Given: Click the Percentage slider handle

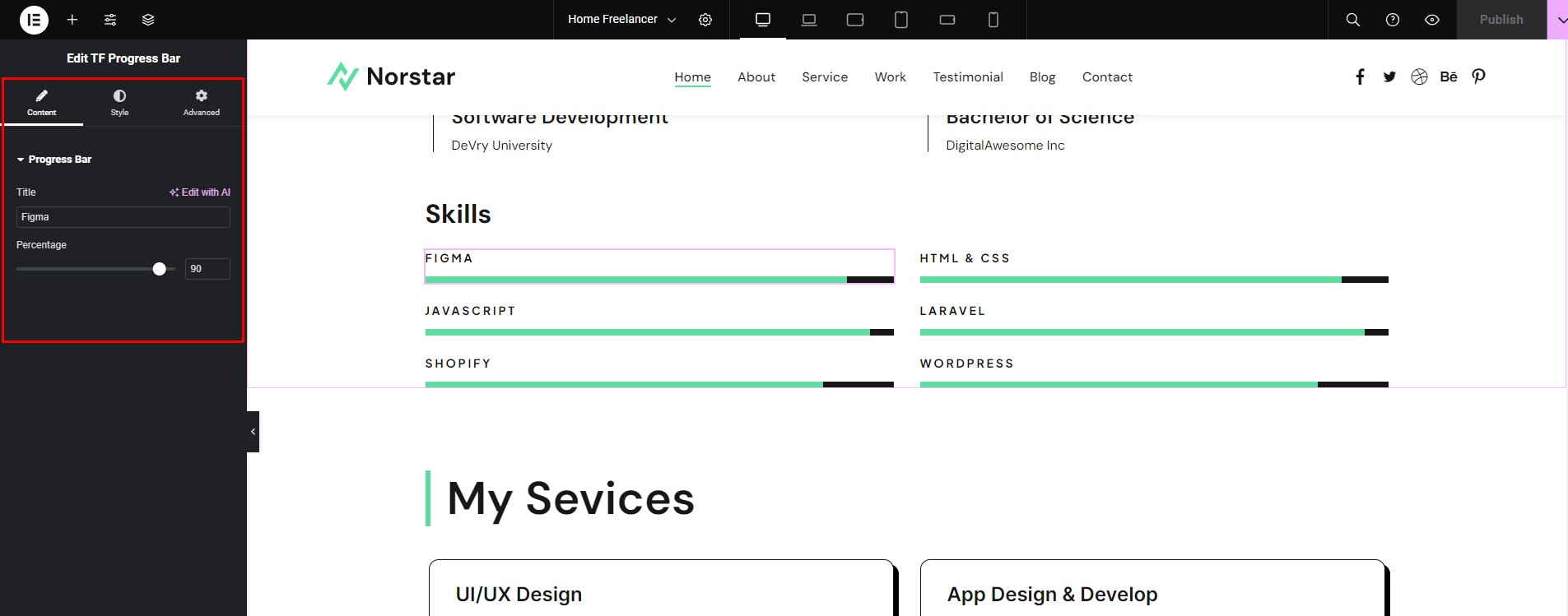Looking at the screenshot, I should 160,269.
